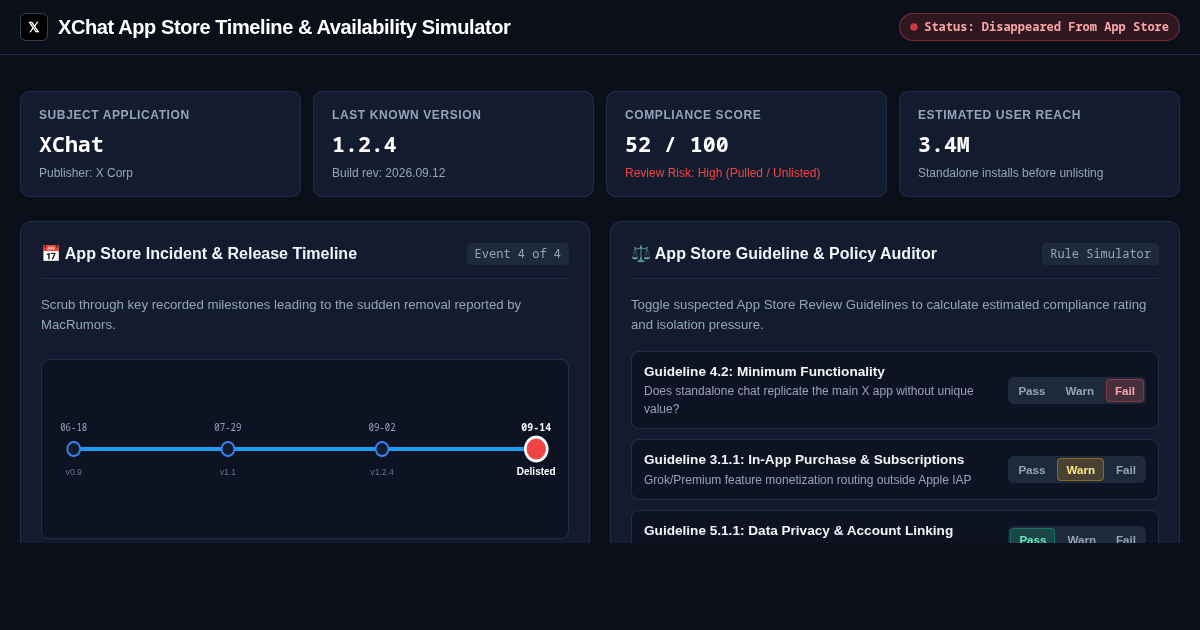Click the blue timeline track between 07-29 and 09-02
Screen dimensions: 1200x630
click(x=305, y=449)
